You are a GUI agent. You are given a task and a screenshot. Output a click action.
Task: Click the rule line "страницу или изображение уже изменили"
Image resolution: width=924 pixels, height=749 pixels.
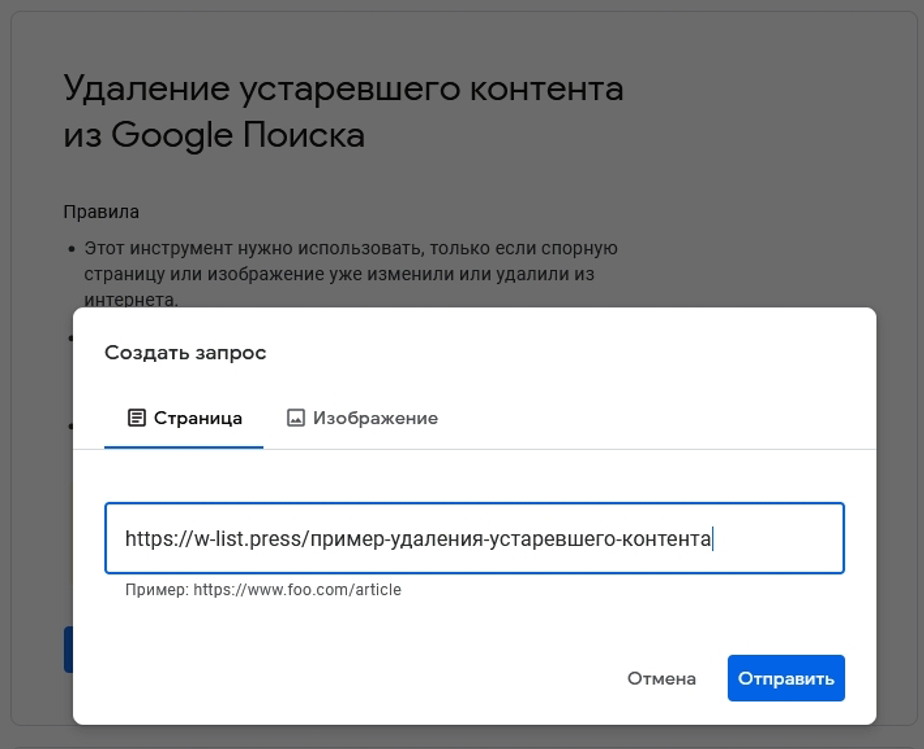point(340,273)
